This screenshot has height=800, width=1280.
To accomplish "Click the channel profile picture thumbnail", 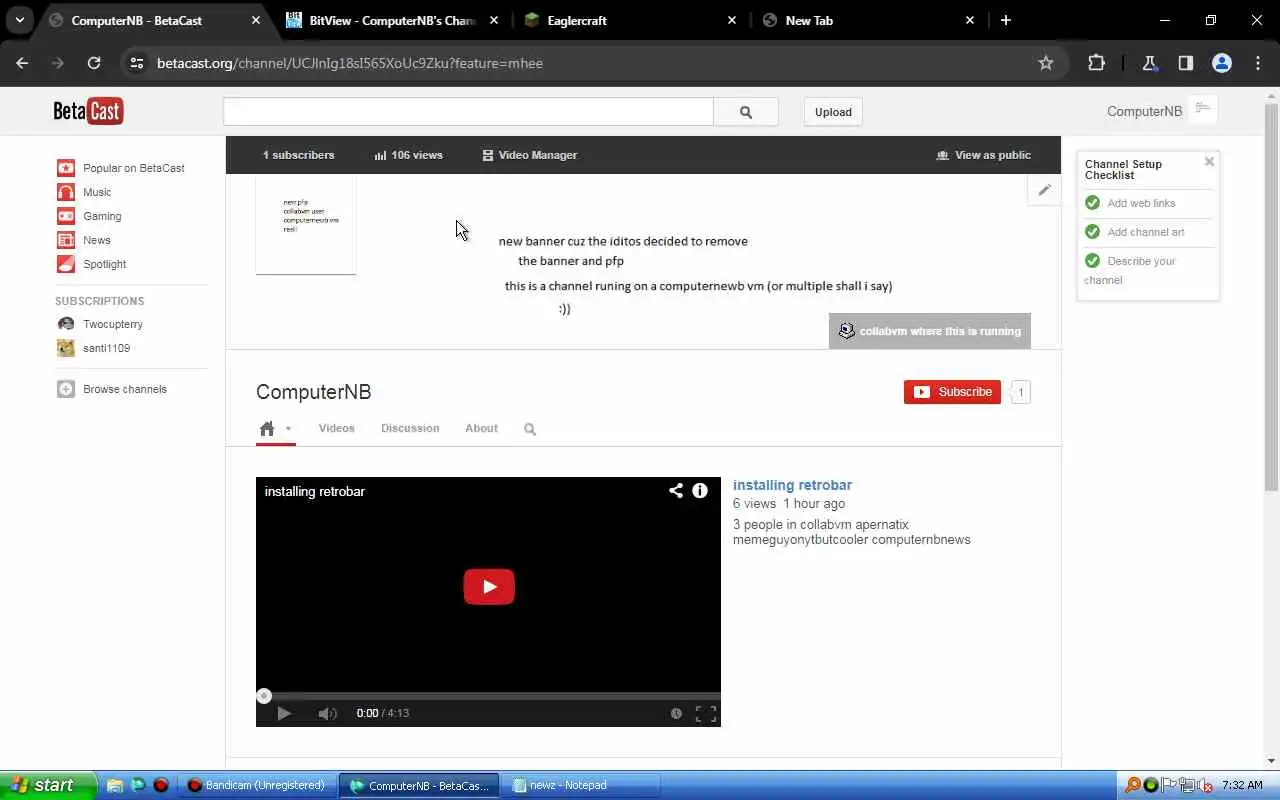I will (x=306, y=225).
